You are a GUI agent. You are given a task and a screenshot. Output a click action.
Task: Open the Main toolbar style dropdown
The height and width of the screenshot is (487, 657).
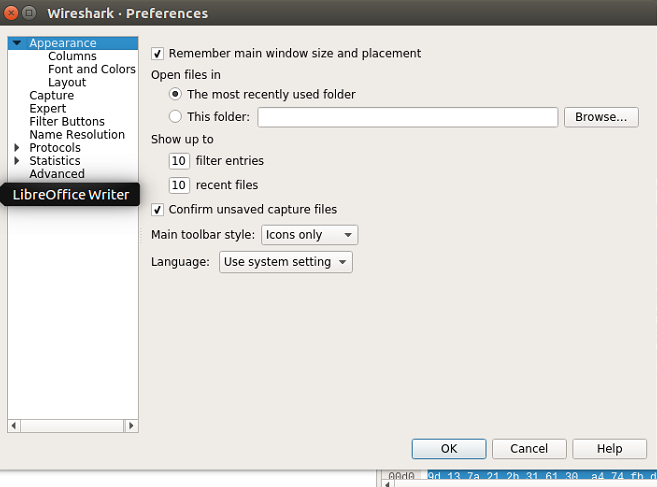pyautogui.click(x=309, y=235)
